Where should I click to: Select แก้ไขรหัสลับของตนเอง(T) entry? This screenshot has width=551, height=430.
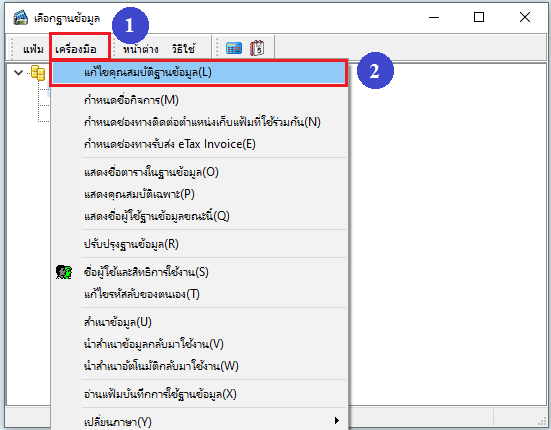[199, 294]
